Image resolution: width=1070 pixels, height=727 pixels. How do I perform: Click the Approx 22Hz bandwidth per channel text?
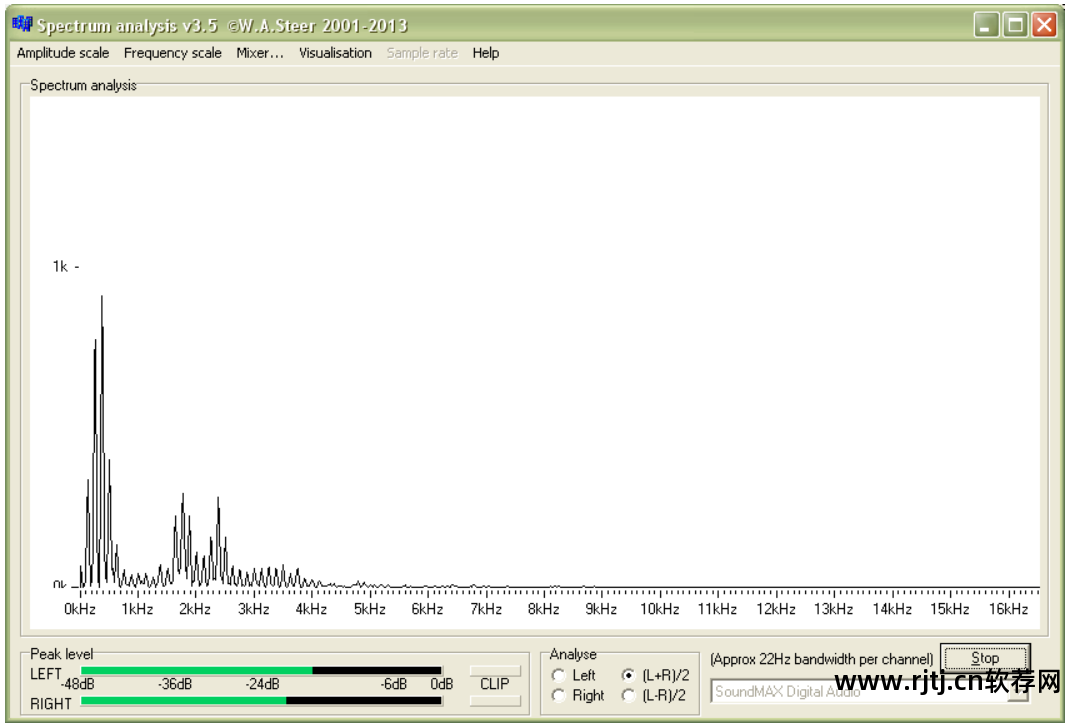coord(822,659)
